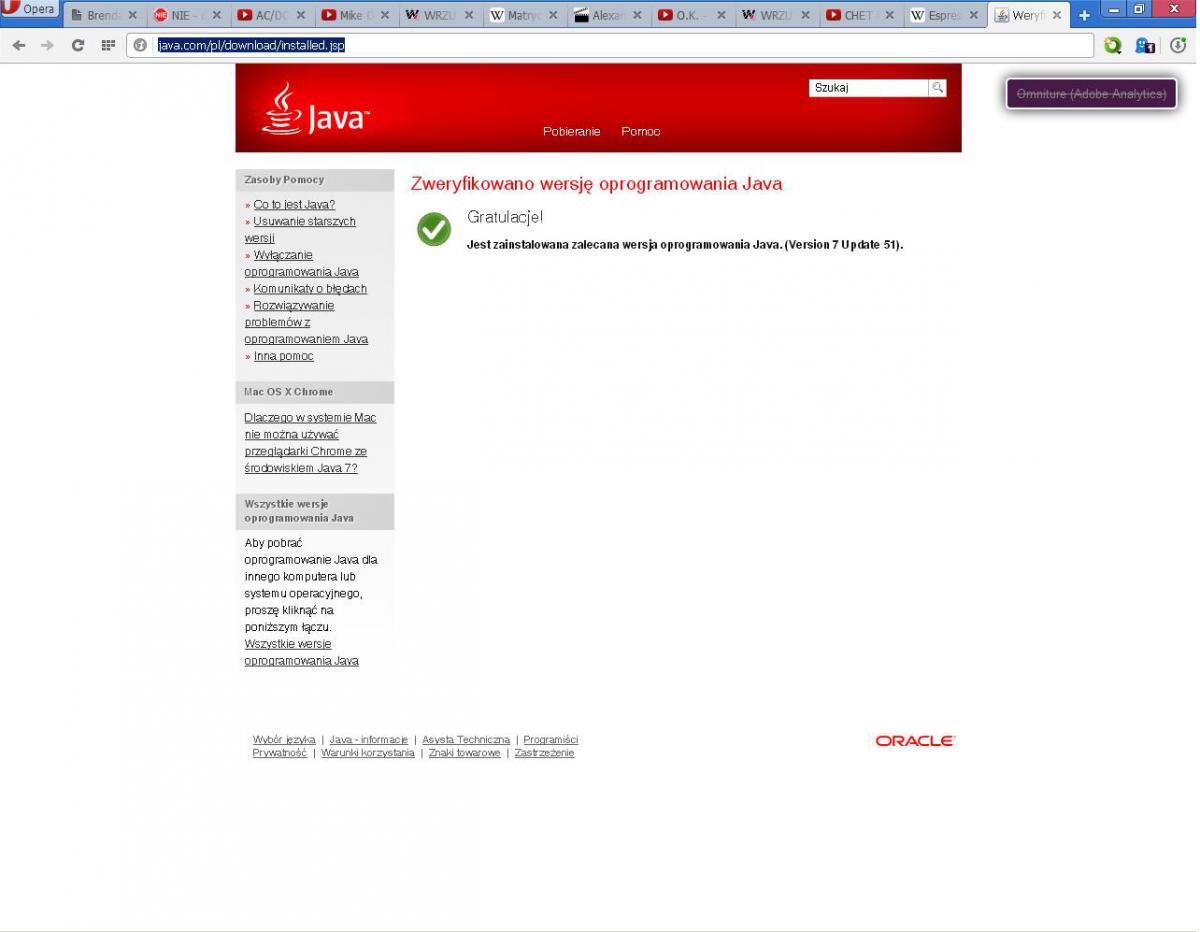Image resolution: width=1200 pixels, height=932 pixels.
Task: Click the 'Zweryfikowano wersję oprogramowania Java' heading
Action: pos(596,184)
